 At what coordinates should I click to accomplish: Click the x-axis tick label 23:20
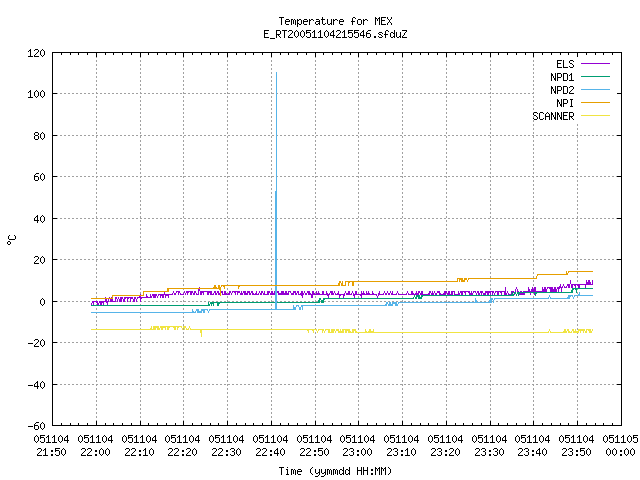pyautogui.click(x=445, y=452)
